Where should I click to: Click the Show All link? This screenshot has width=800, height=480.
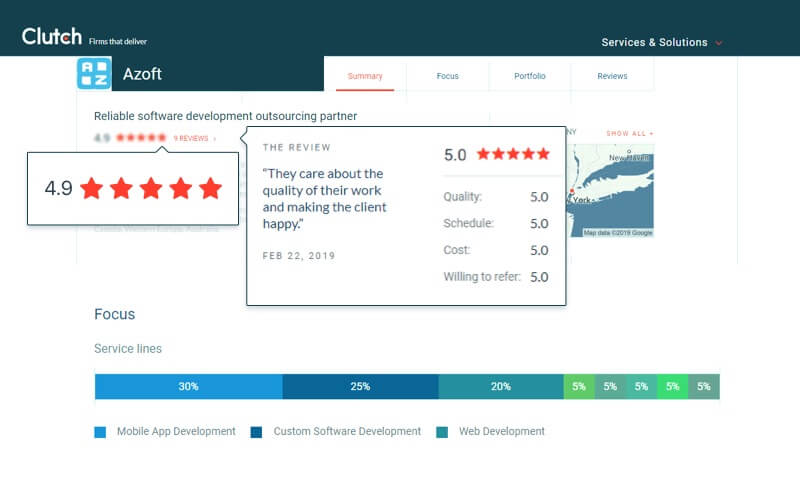tap(630, 134)
